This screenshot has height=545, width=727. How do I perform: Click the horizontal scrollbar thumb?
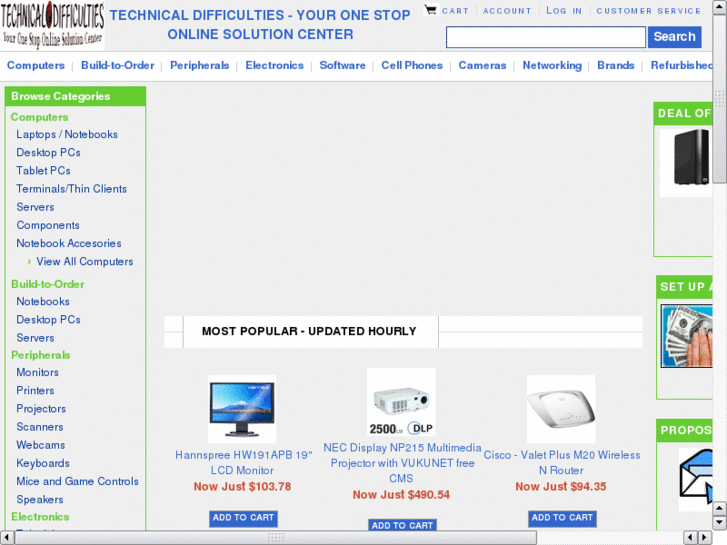[x=276, y=538]
